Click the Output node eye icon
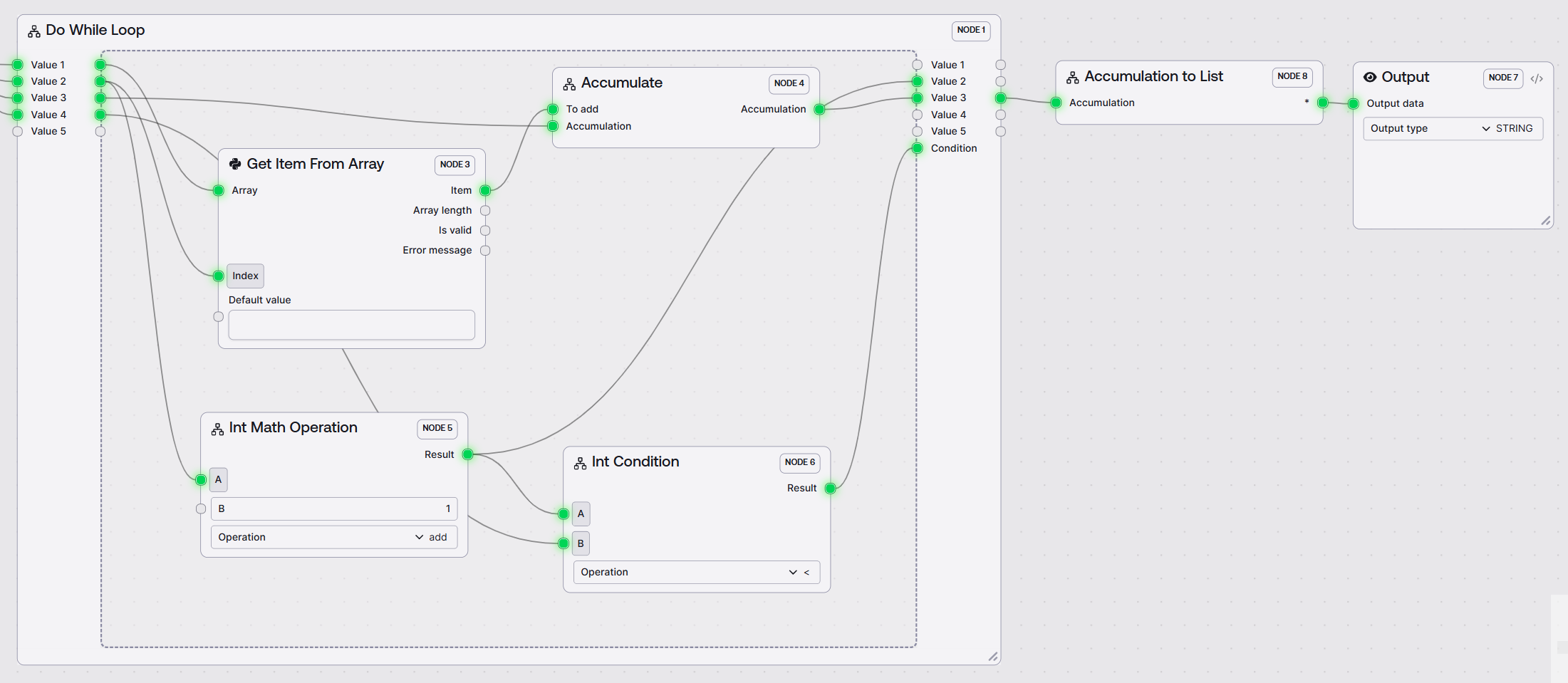The image size is (1568, 683). [x=1369, y=78]
